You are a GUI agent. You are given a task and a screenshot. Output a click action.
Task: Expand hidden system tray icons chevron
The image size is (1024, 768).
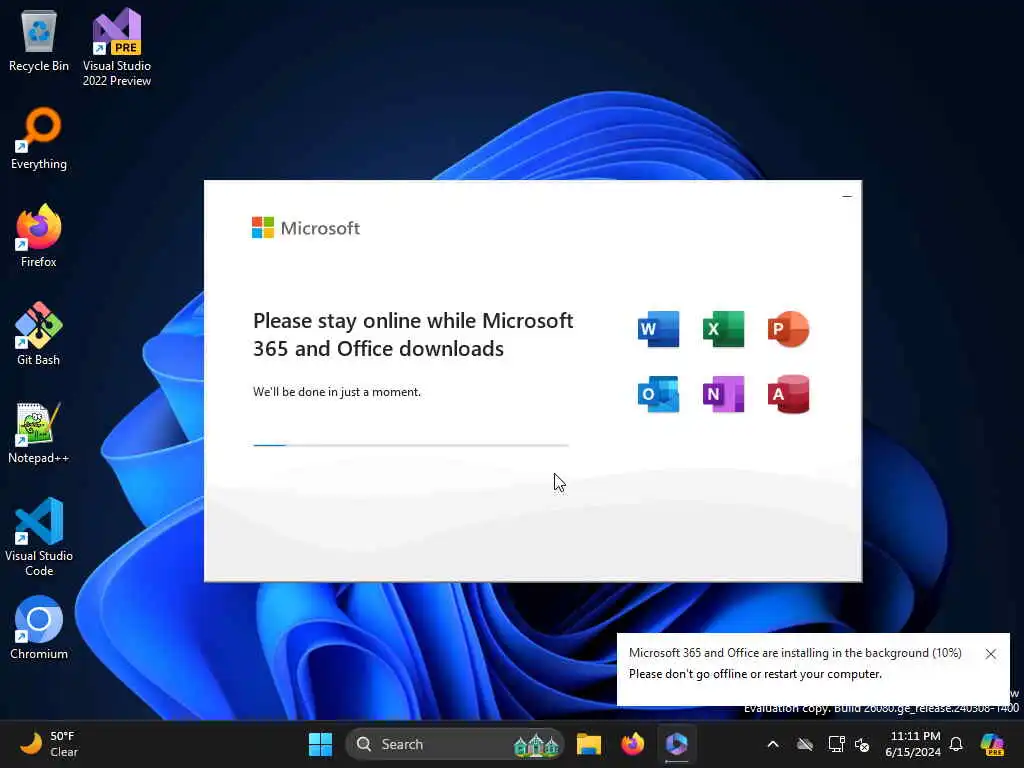773,744
